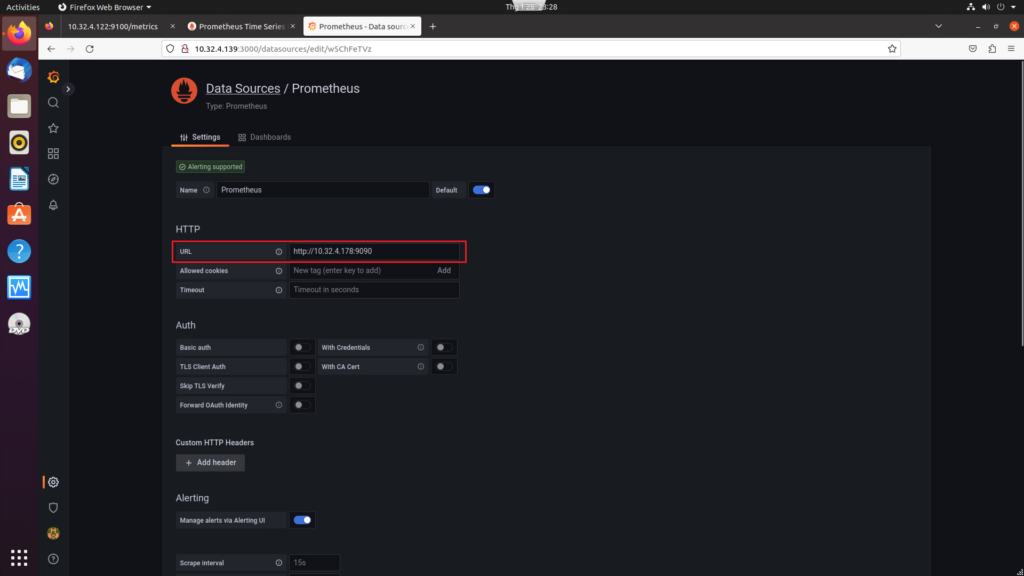Go back in Firefox
The image size is (1024, 576).
tap(51, 49)
